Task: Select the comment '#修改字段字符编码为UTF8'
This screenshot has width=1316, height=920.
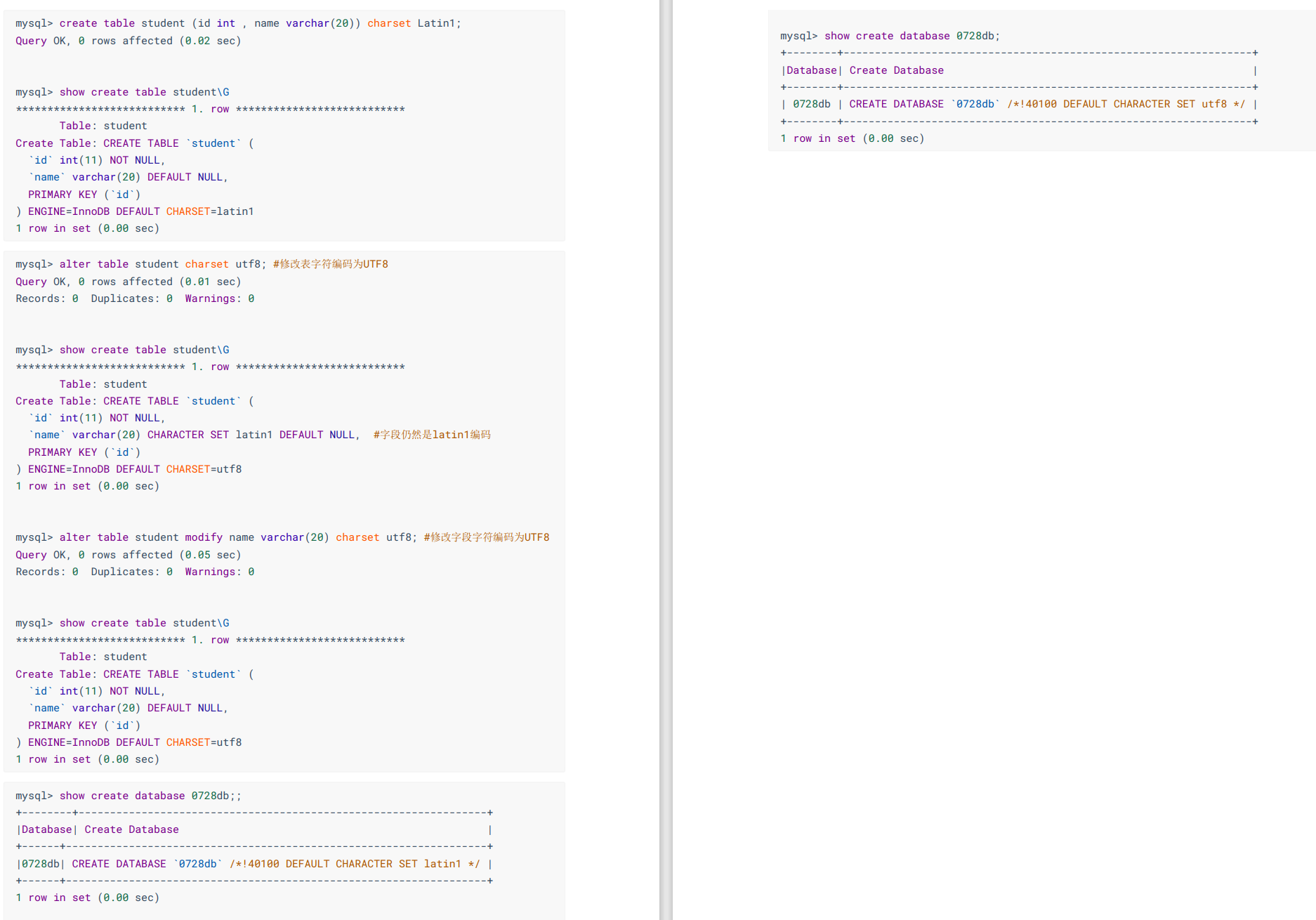Action: [x=487, y=537]
